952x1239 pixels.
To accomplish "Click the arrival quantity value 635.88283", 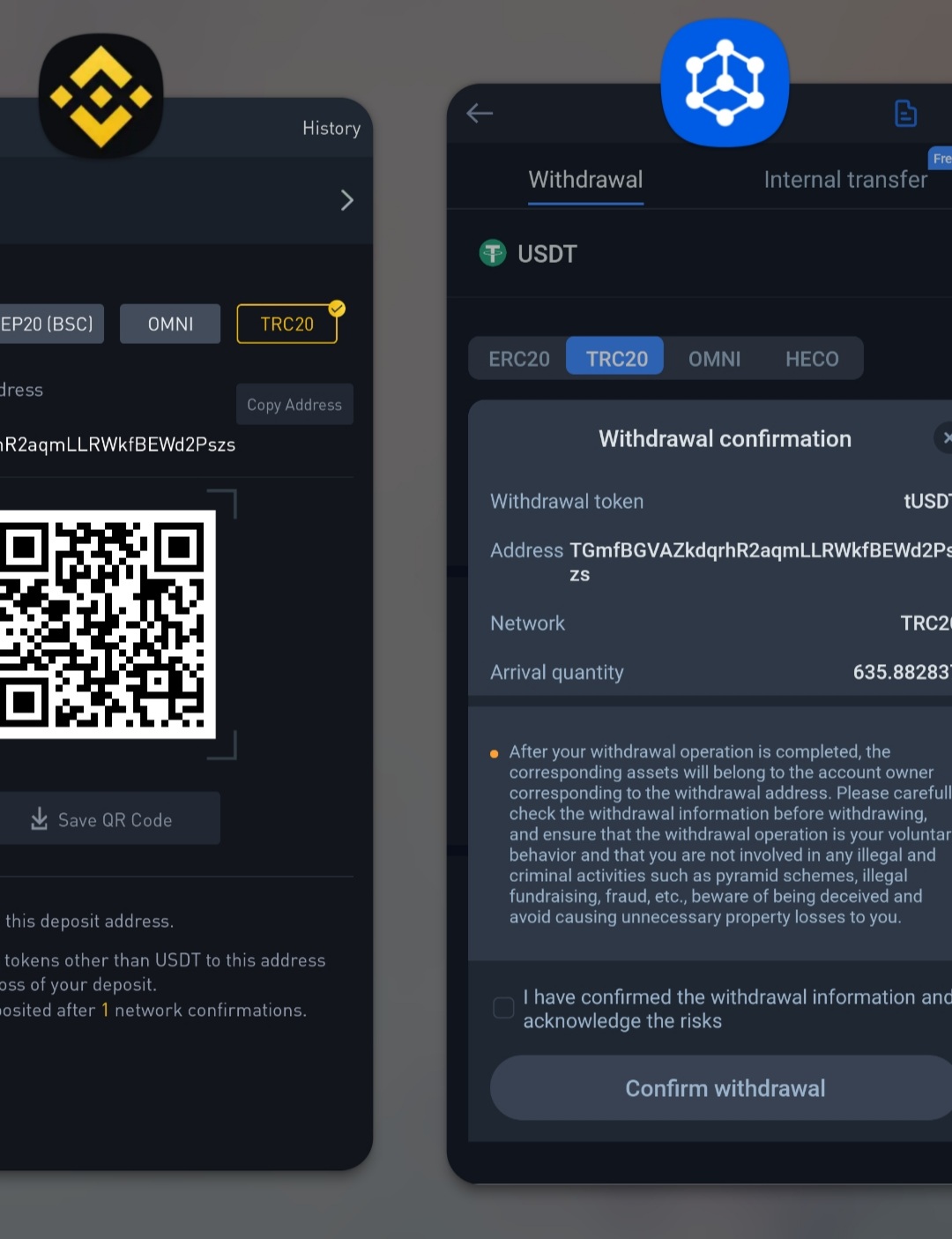I will (x=902, y=672).
